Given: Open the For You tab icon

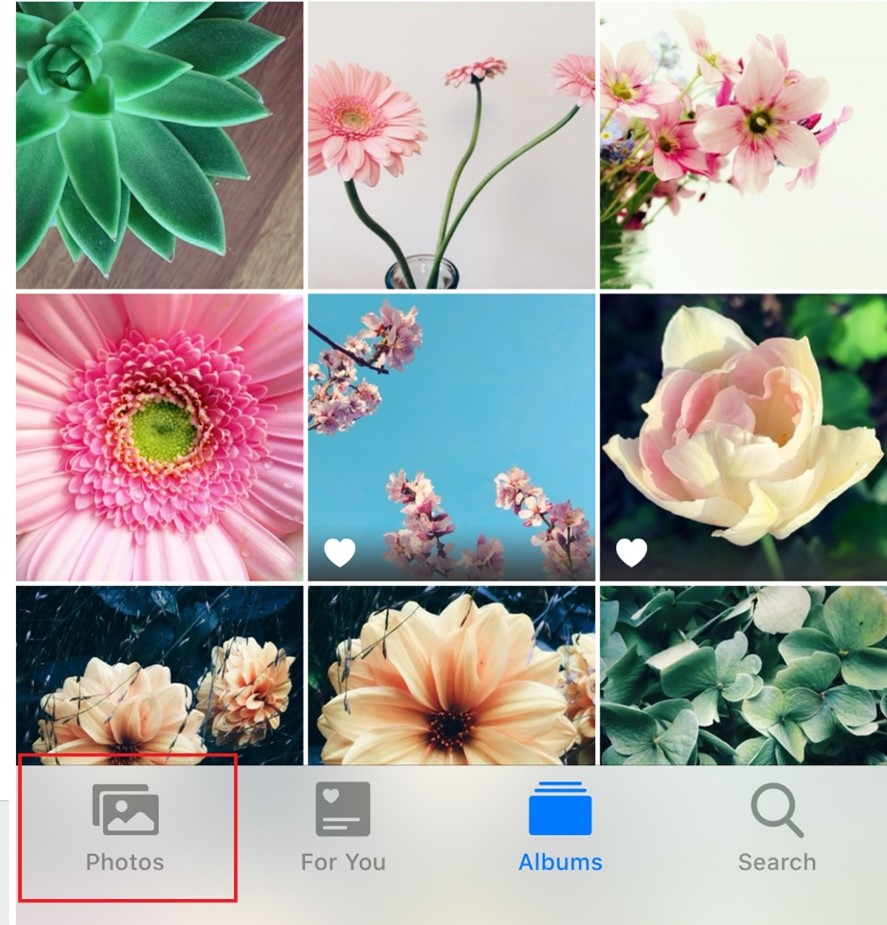Looking at the screenshot, I should coord(343,809).
